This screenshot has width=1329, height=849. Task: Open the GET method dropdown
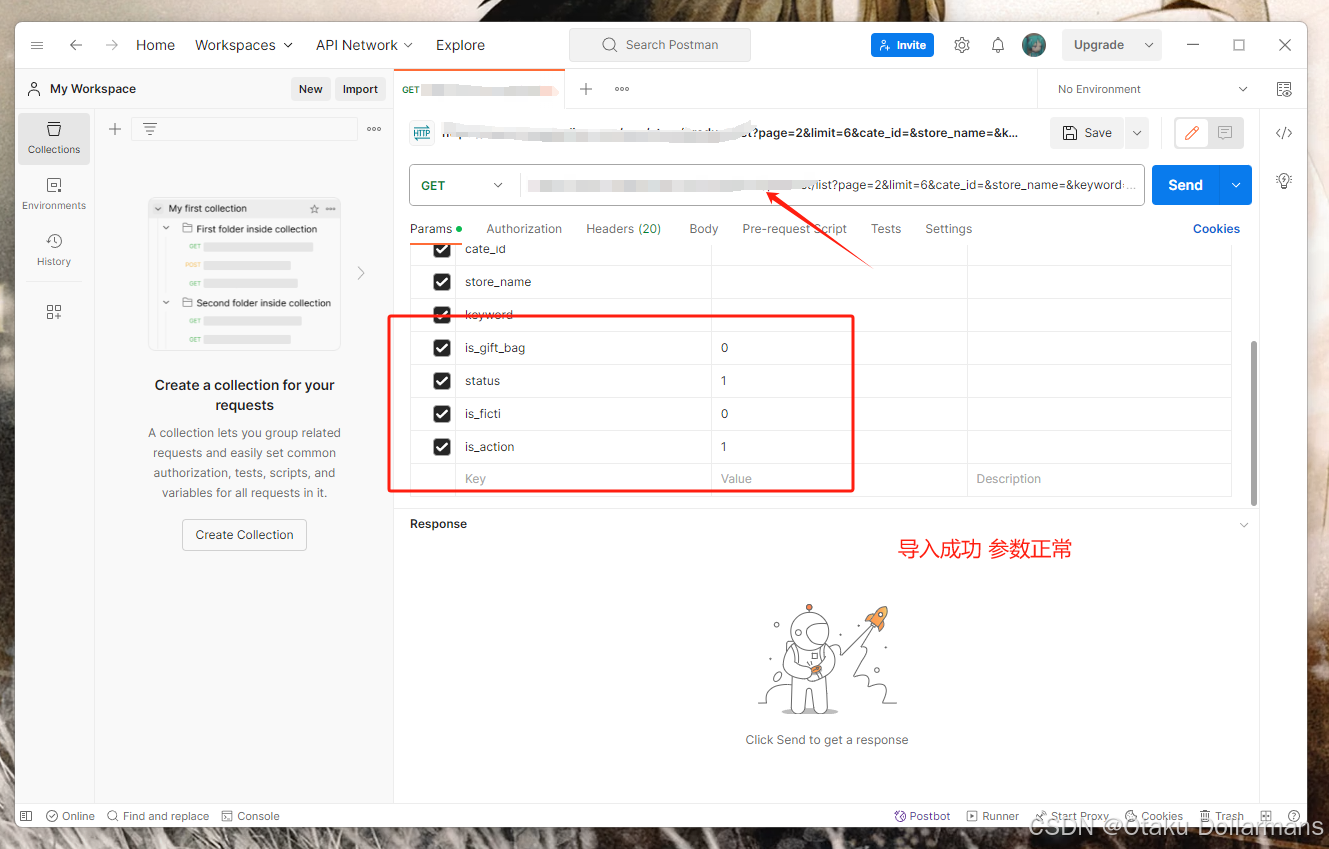pos(462,184)
